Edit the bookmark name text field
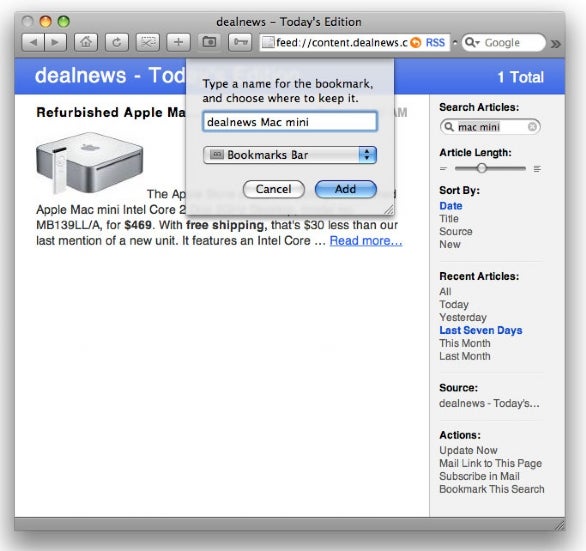The width and height of the screenshot is (586, 551). tap(290, 122)
